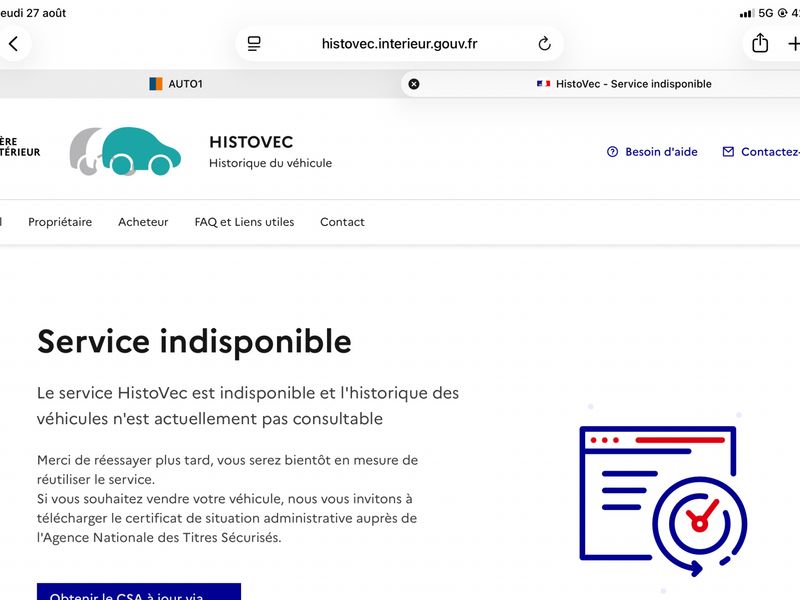The height and width of the screenshot is (600, 800).
Task: Open the Contact menu item
Action: [342, 222]
